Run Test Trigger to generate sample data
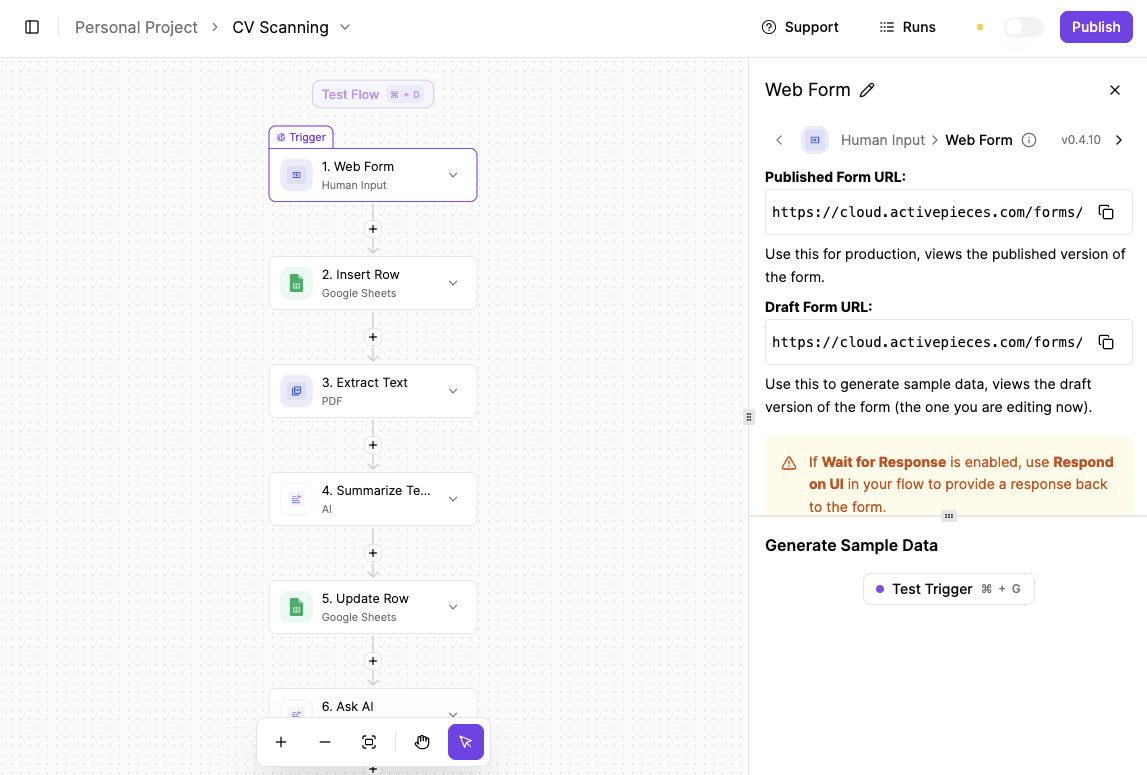The height and width of the screenshot is (775, 1147). (x=948, y=588)
